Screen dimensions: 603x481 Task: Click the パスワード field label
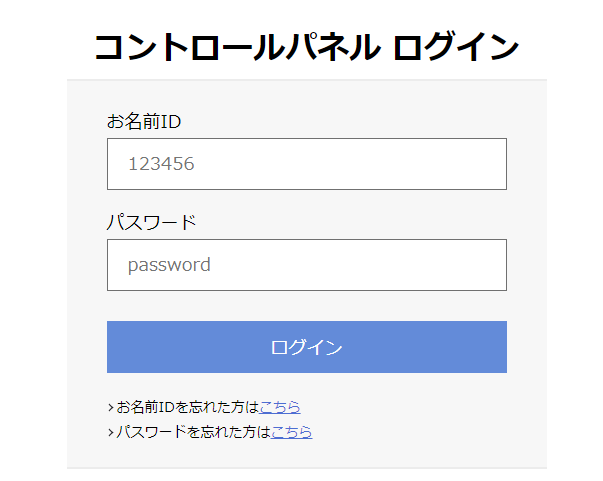tap(151, 222)
